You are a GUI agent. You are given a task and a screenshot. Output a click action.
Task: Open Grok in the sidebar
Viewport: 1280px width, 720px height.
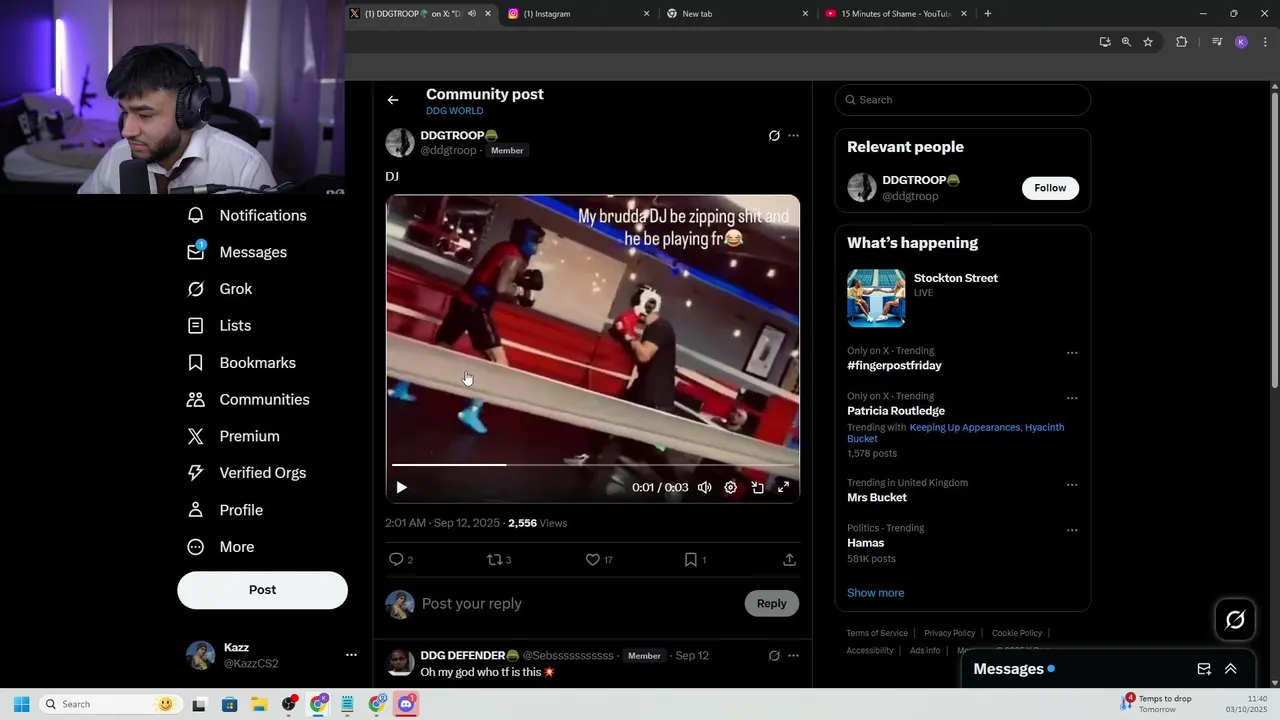tap(220, 289)
